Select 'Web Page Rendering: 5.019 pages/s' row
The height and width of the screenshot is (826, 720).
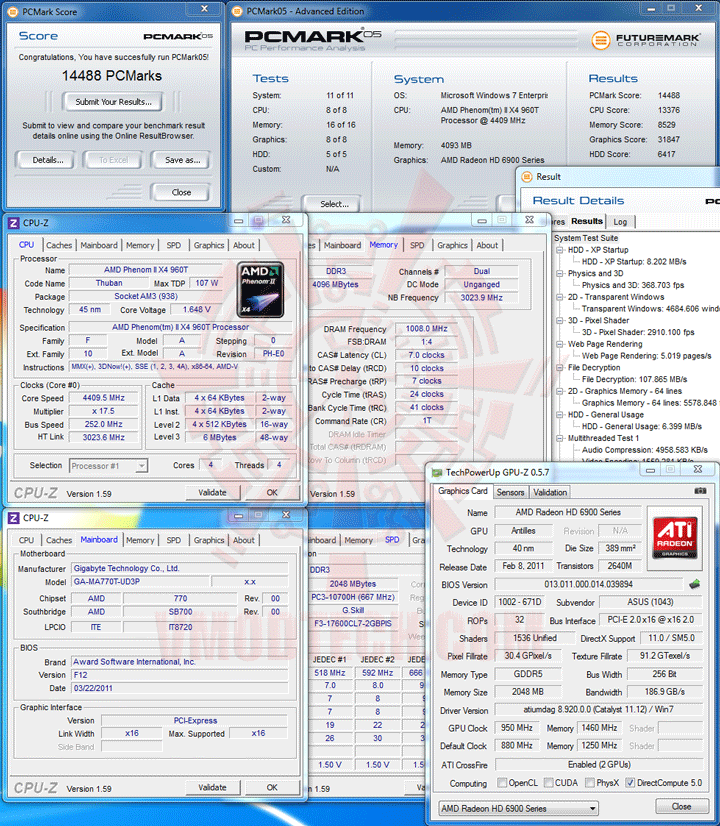pos(646,356)
